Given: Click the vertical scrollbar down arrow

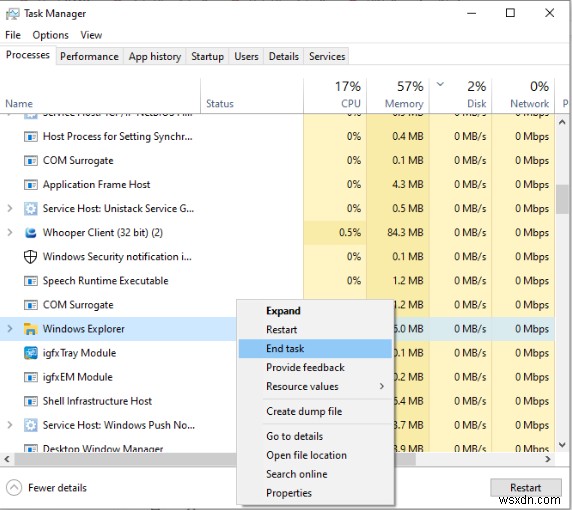Looking at the screenshot, I should tap(562, 445).
